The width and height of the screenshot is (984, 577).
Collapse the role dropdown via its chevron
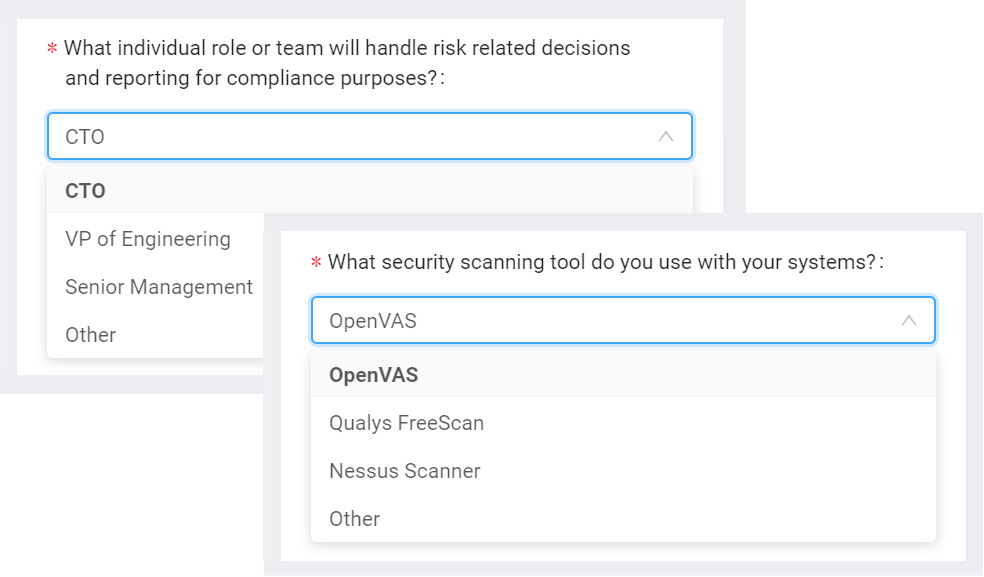tap(666, 136)
